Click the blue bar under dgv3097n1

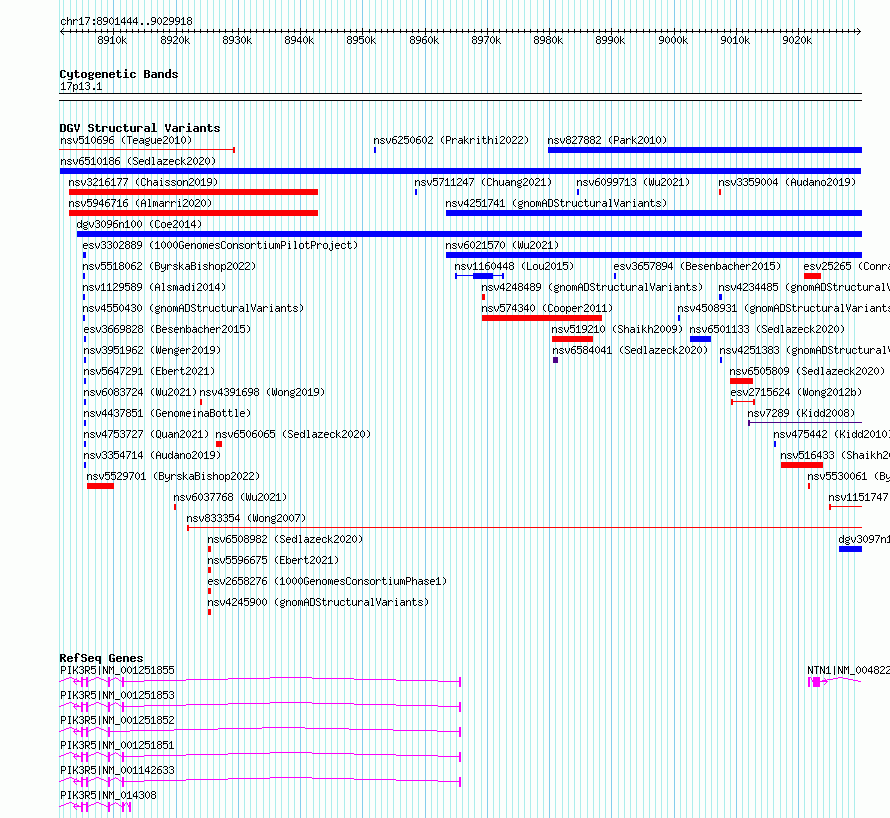(850, 549)
